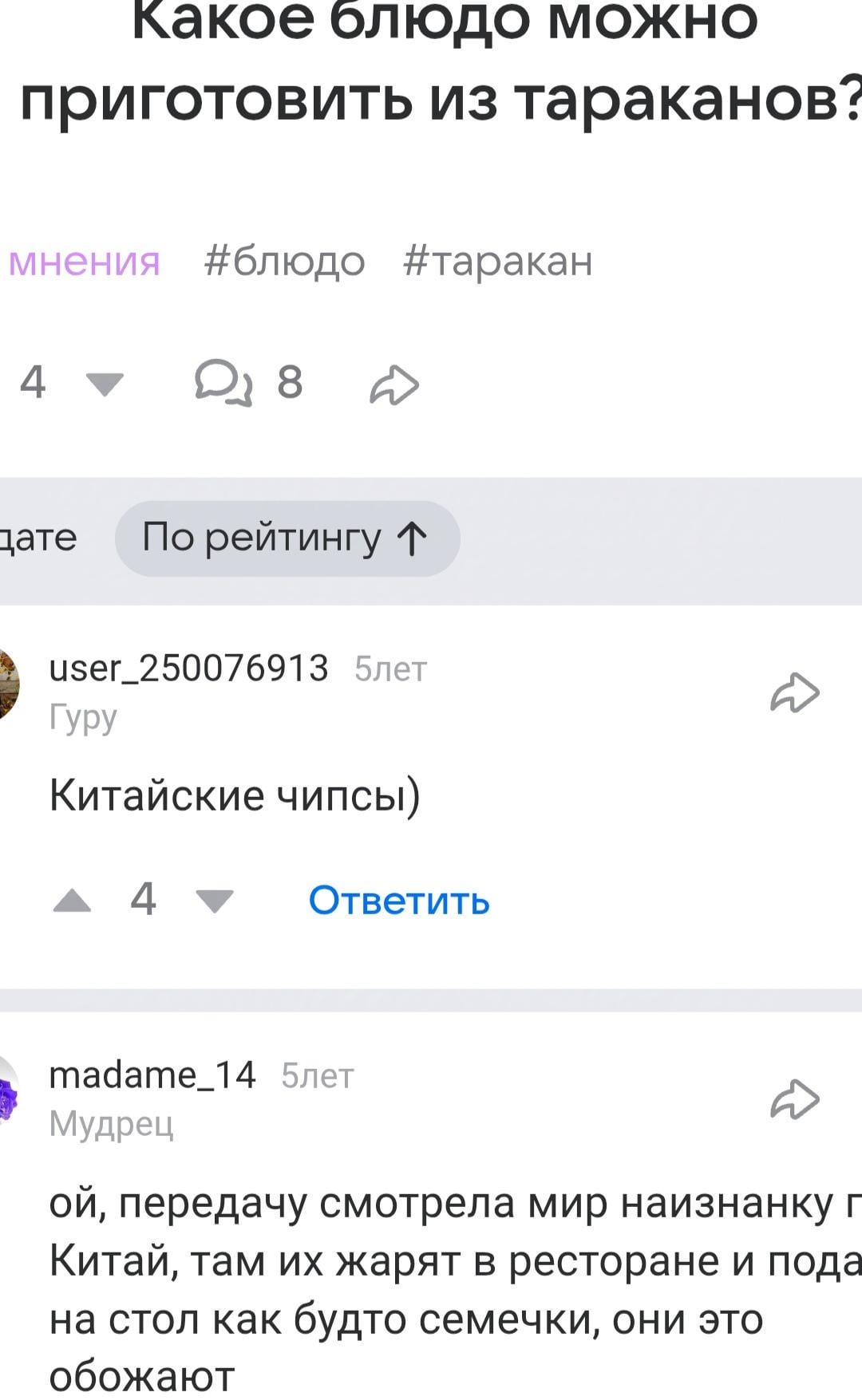Open the 'мнения' category tag
Screen dimensions: 862x1400
click(84, 262)
